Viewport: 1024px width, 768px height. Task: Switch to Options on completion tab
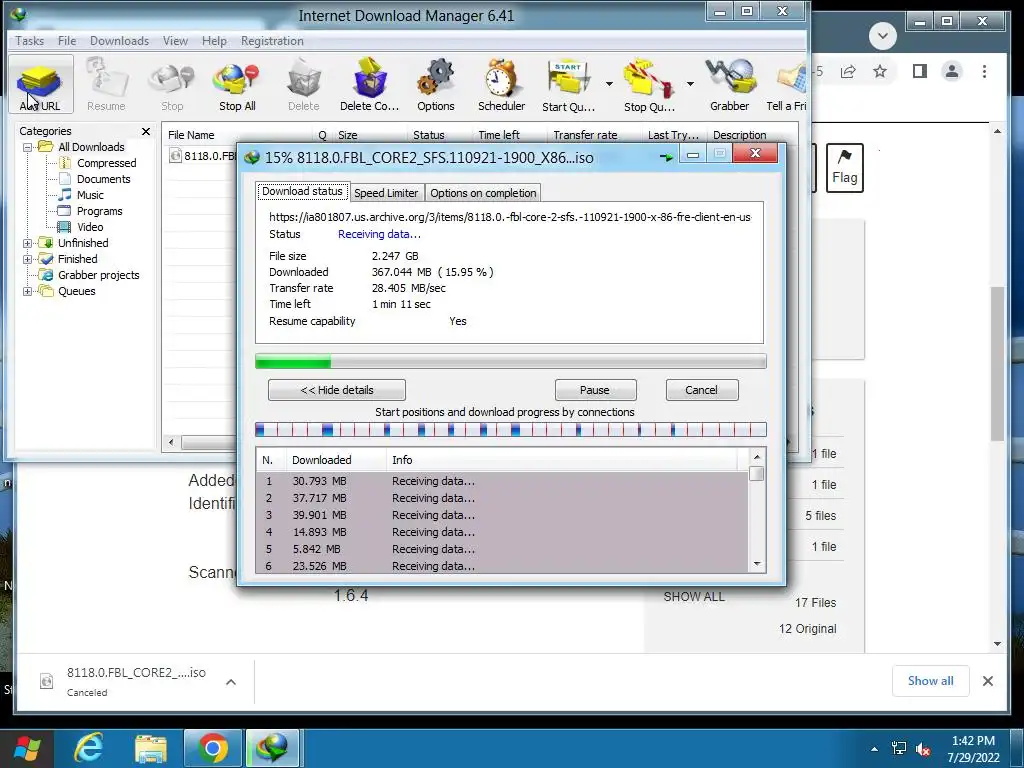click(x=483, y=193)
